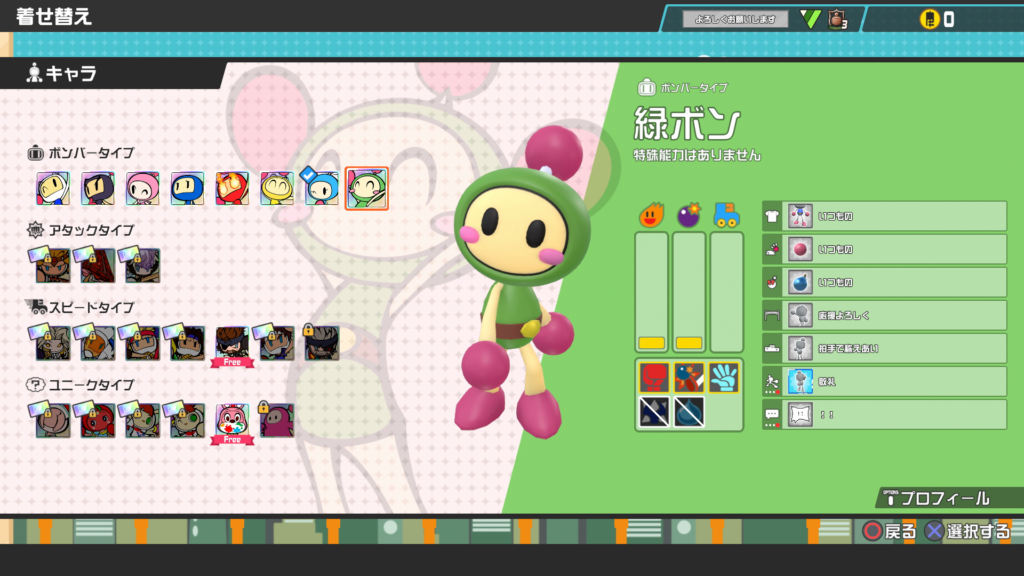This screenshot has width=1024, height=576.
Task: Click the last locked Speed type character
Action: pyautogui.click(x=321, y=342)
